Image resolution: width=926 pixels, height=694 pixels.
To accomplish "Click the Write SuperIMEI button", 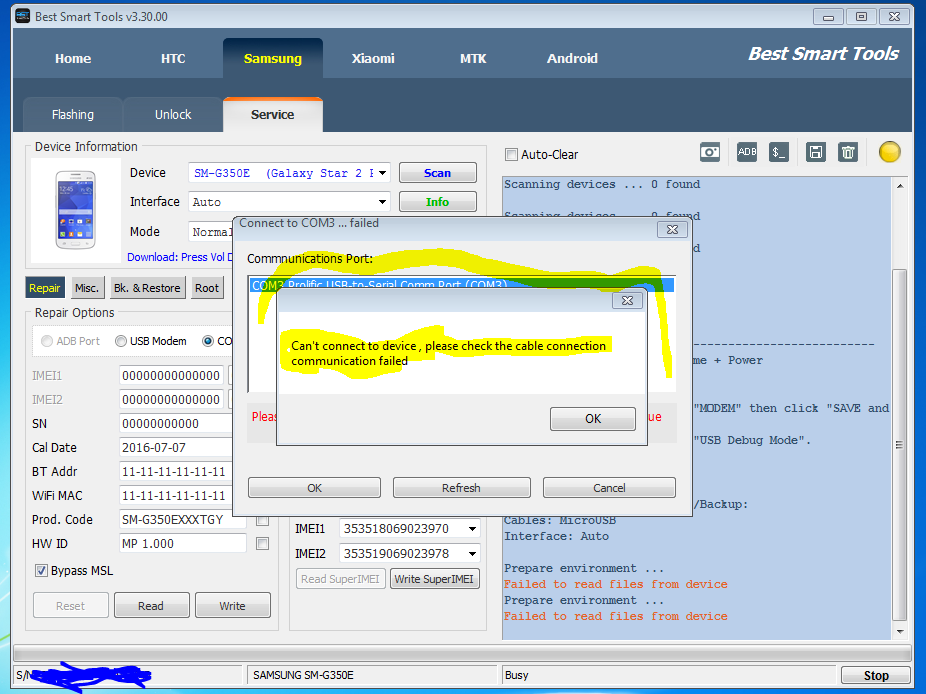I will pos(434,579).
